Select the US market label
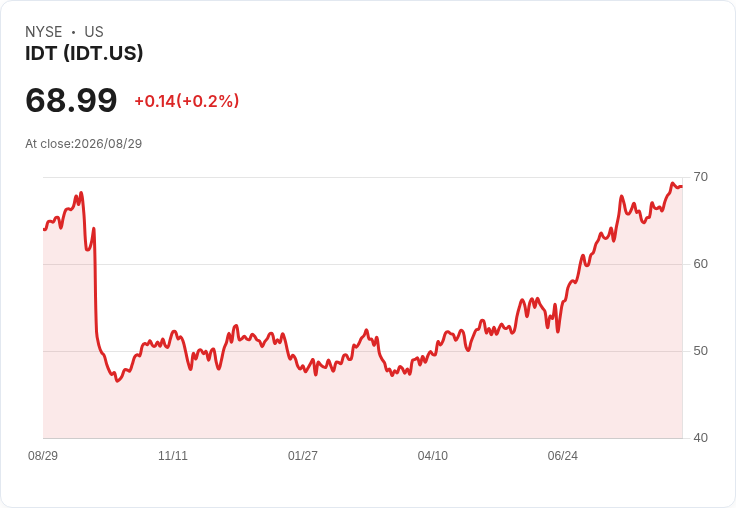The height and width of the screenshot is (508, 736). [94, 32]
